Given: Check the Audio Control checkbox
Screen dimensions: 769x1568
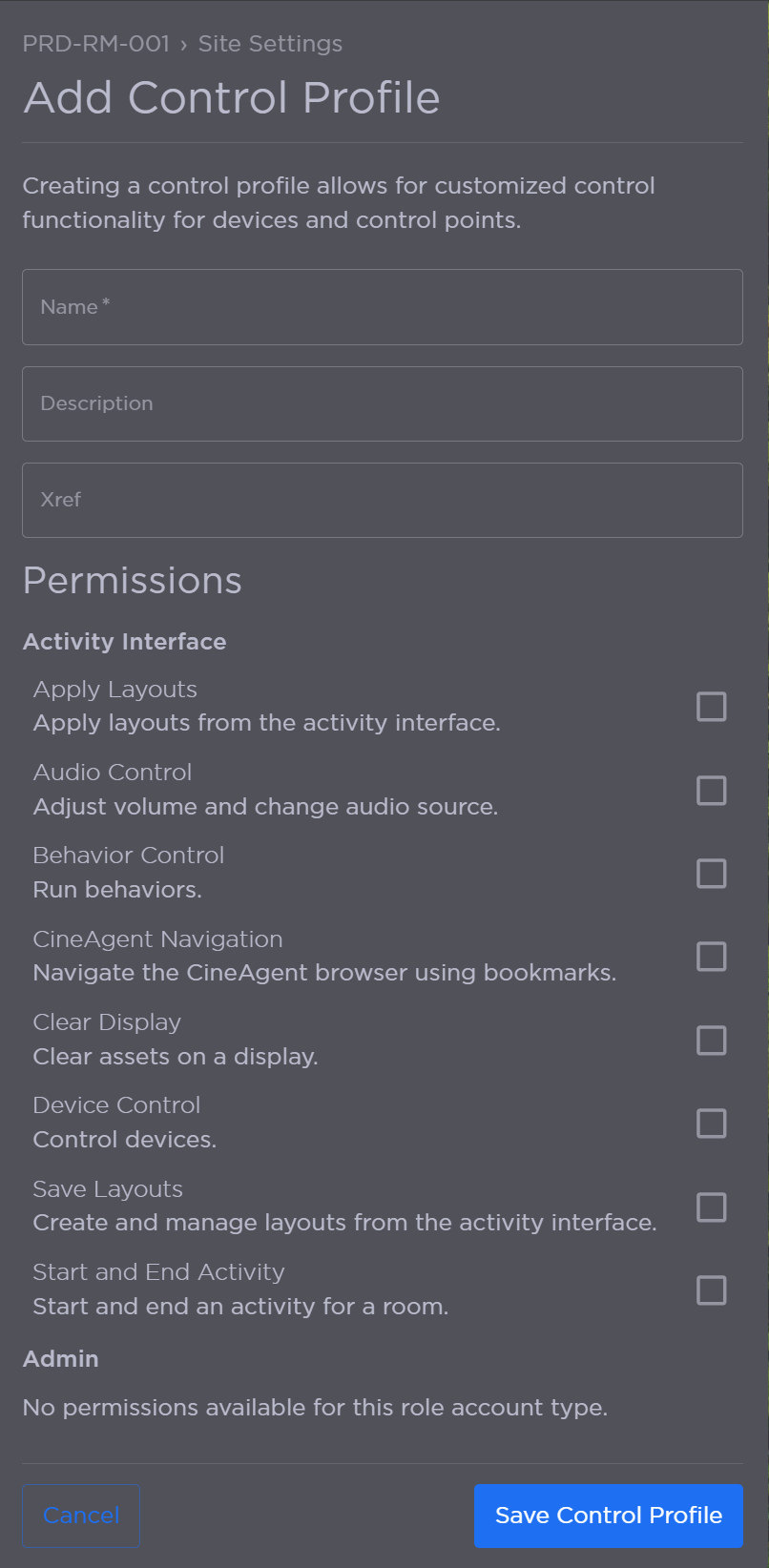Looking at the screenshot, I should coord(711,790).
